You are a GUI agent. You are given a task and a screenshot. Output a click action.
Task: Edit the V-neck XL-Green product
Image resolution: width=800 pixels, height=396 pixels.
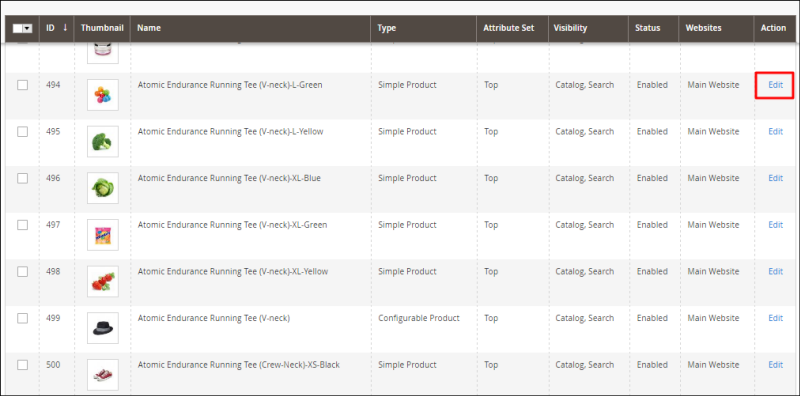[x=776, y=225]
